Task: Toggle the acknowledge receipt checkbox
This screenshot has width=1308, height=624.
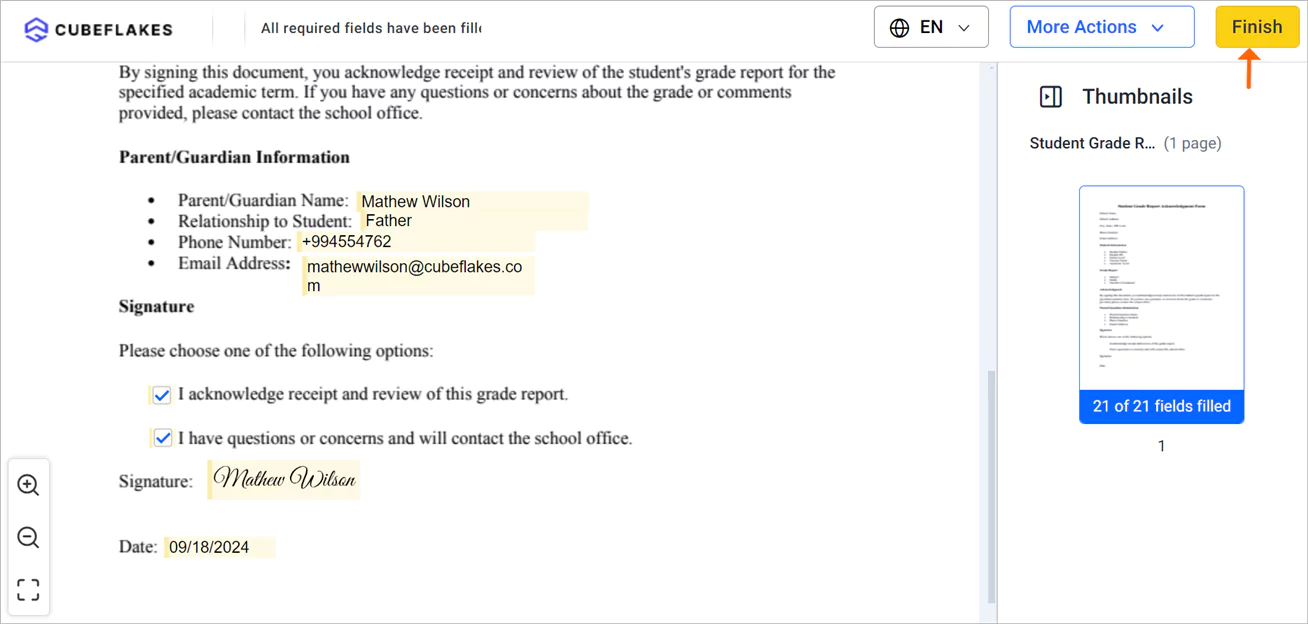Action: (162, 395)
